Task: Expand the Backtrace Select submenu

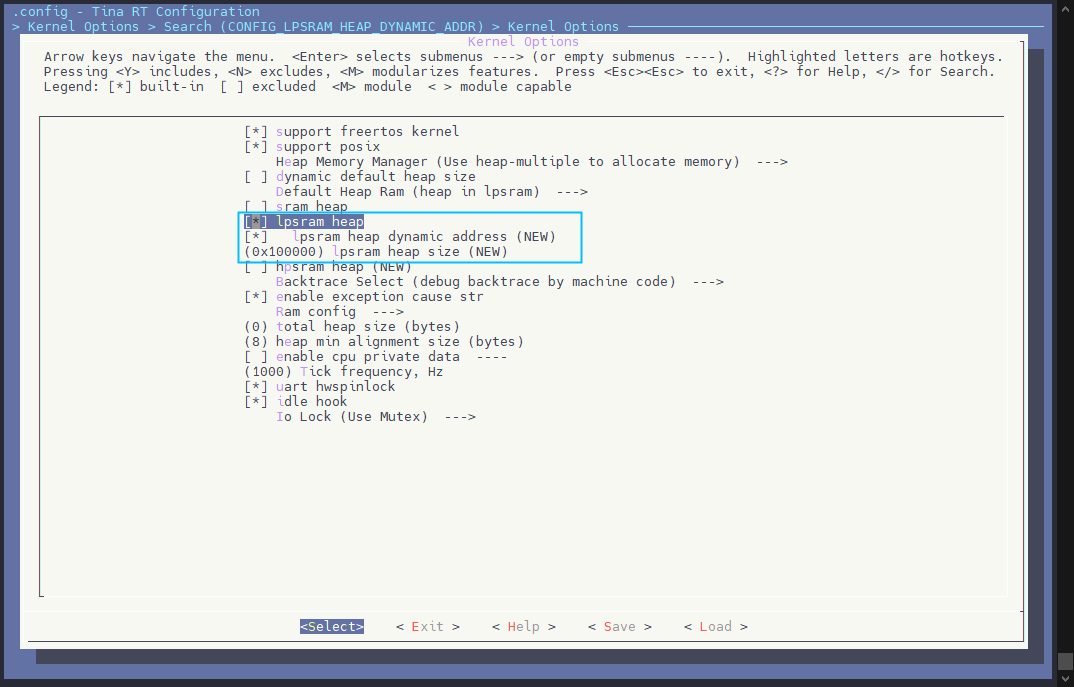Action: (498, 282)
